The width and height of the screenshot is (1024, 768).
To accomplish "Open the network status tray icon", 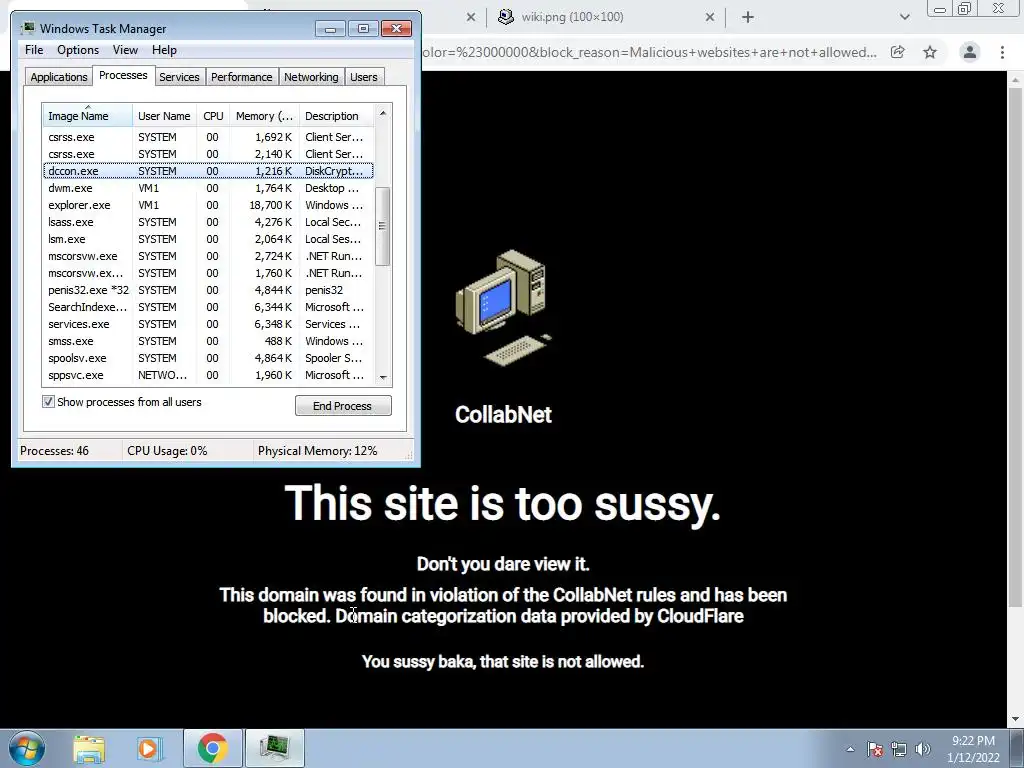I will click(x=899, y=749).
